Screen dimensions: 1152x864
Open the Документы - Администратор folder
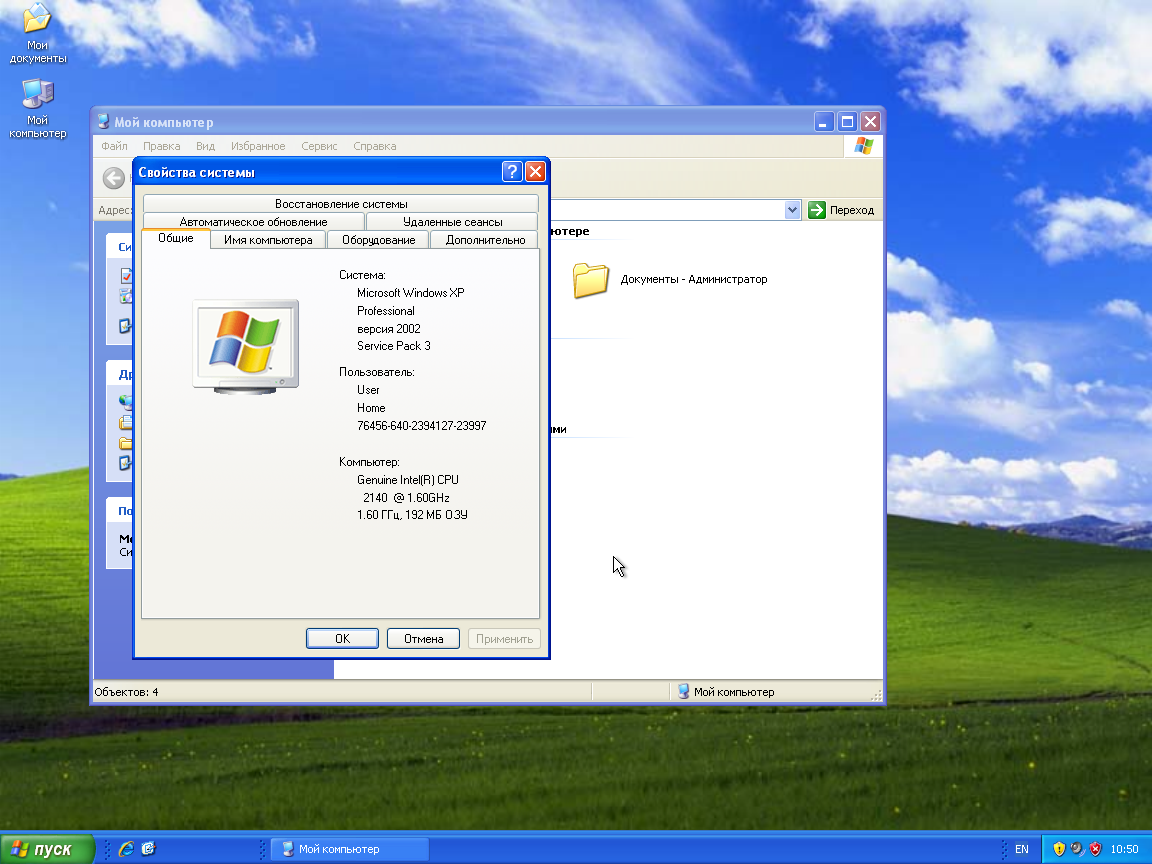click(591, 280)
